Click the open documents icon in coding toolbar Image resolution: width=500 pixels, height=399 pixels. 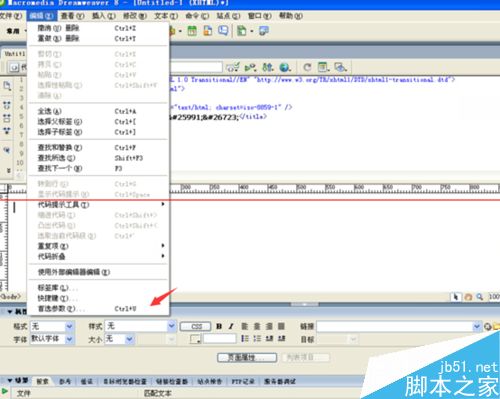[x=7, y=86]
